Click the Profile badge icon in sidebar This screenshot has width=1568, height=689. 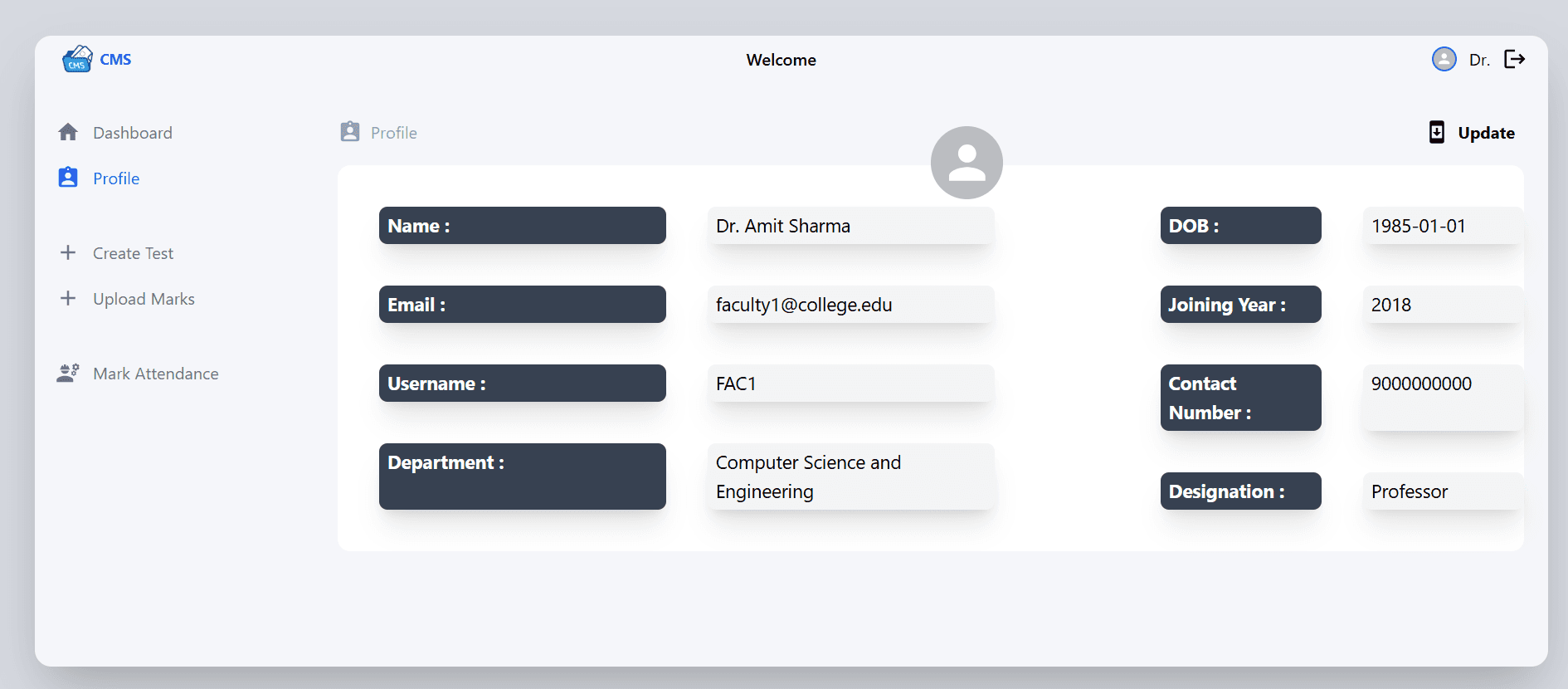tap(68, 178)
